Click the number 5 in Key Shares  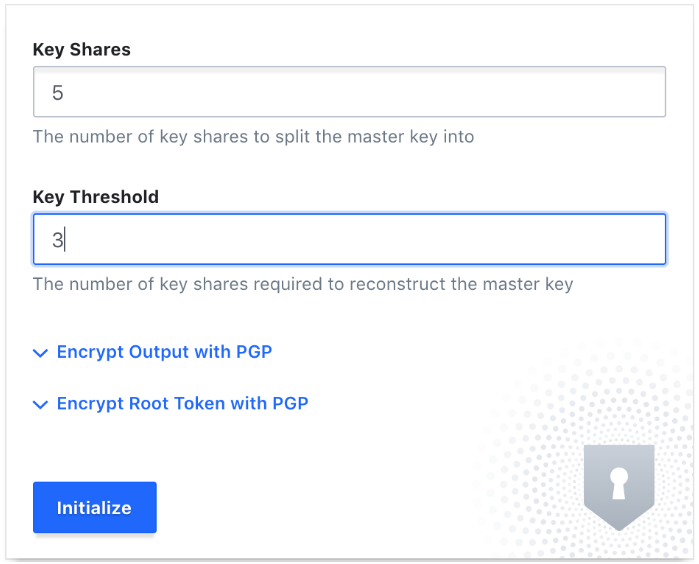(58, 93)
